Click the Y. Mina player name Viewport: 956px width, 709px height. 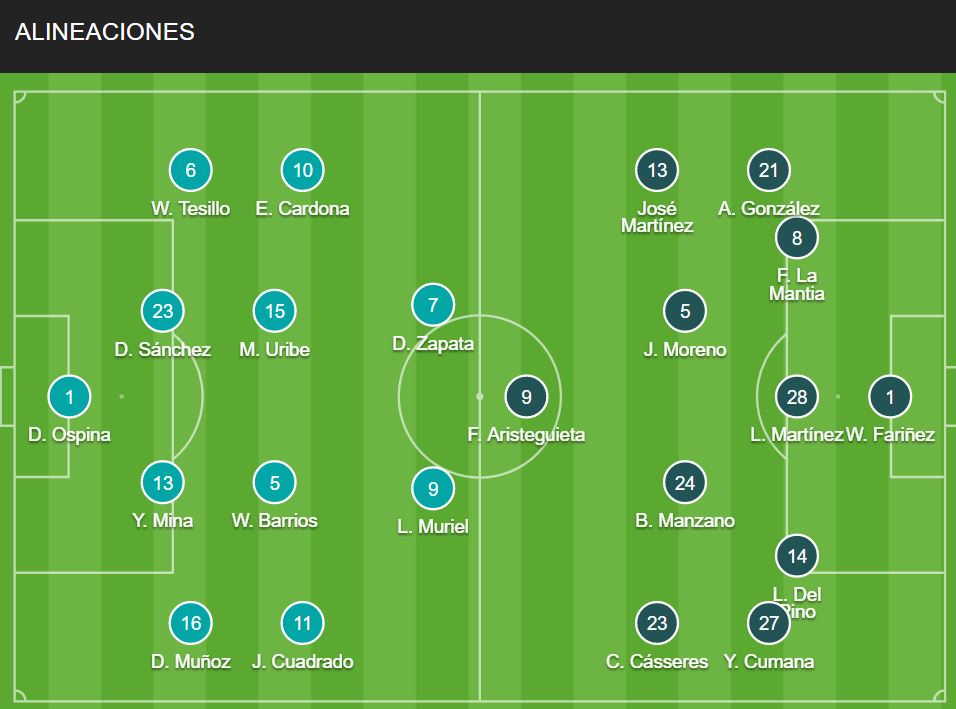(x=163, y=521)
